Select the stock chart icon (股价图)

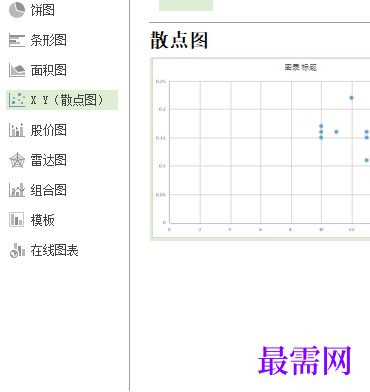point(17,130)
